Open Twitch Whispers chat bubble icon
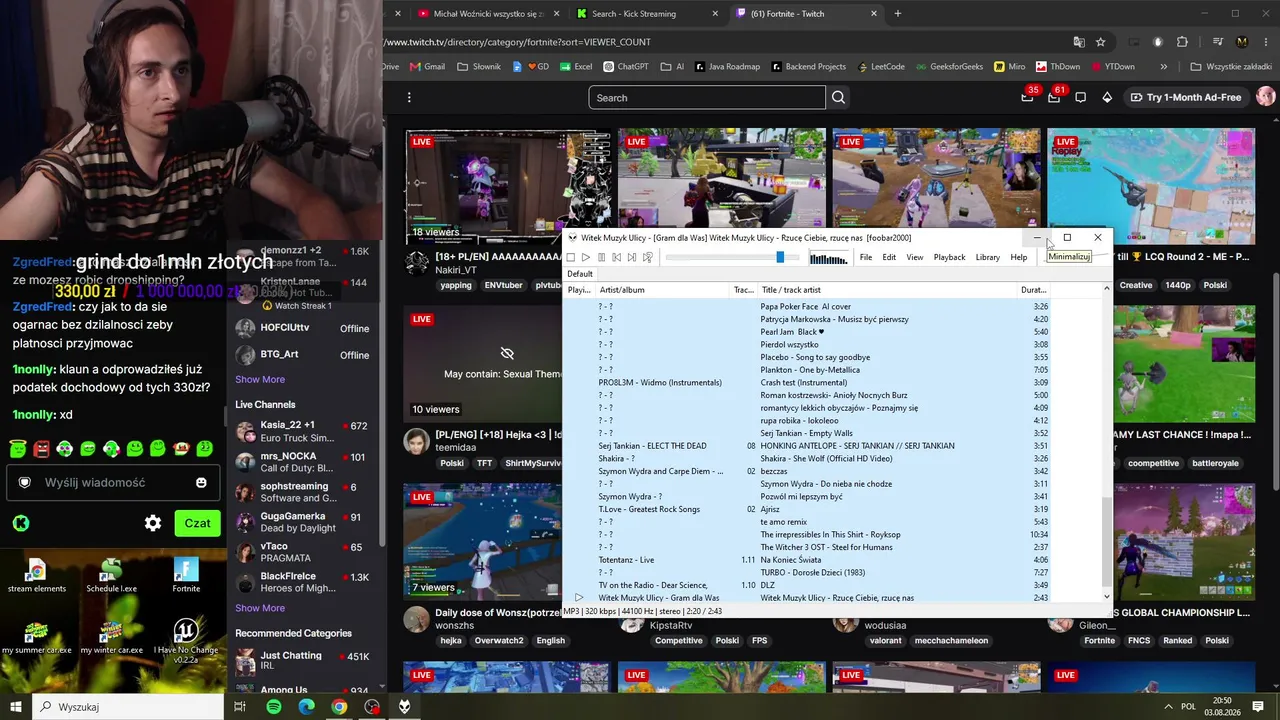The height and width of the screenshot is (720, 1280). tap(1080, 97)
